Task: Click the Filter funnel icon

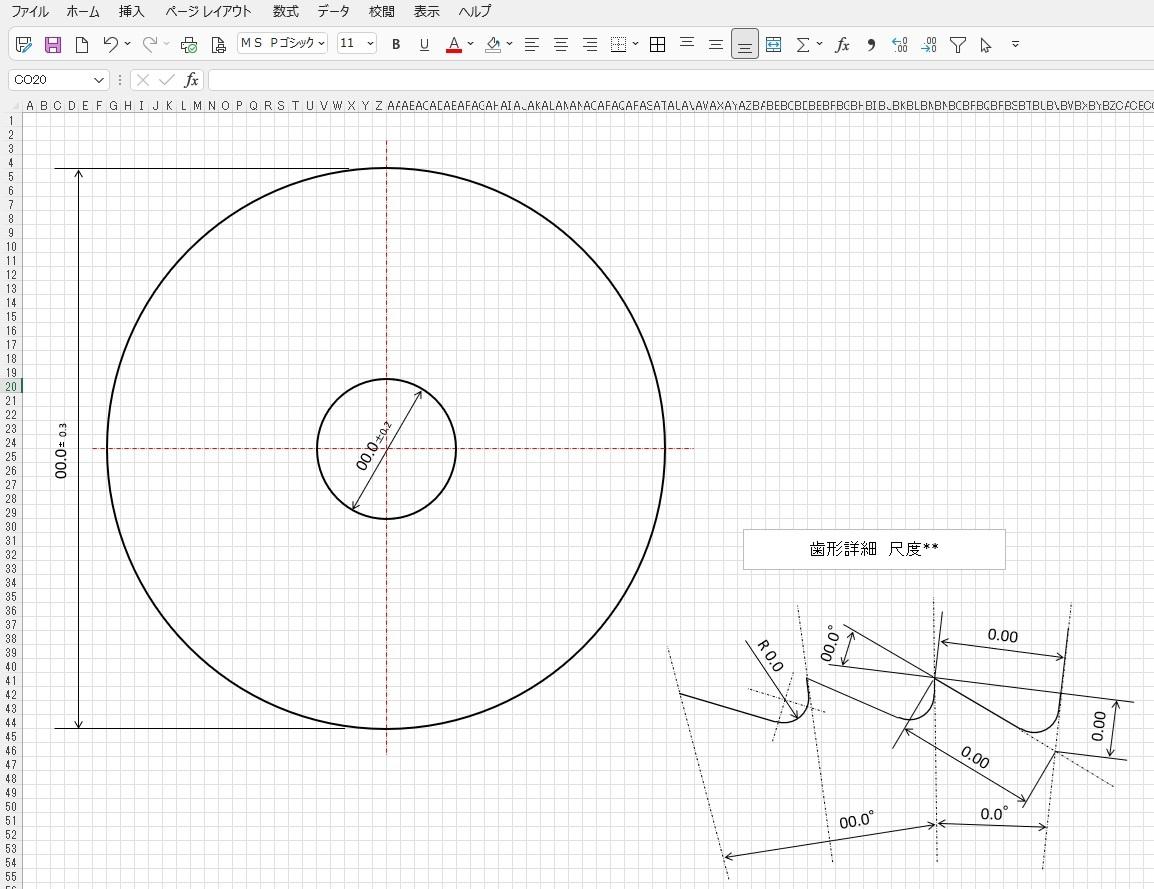Action: coord(957,45)
